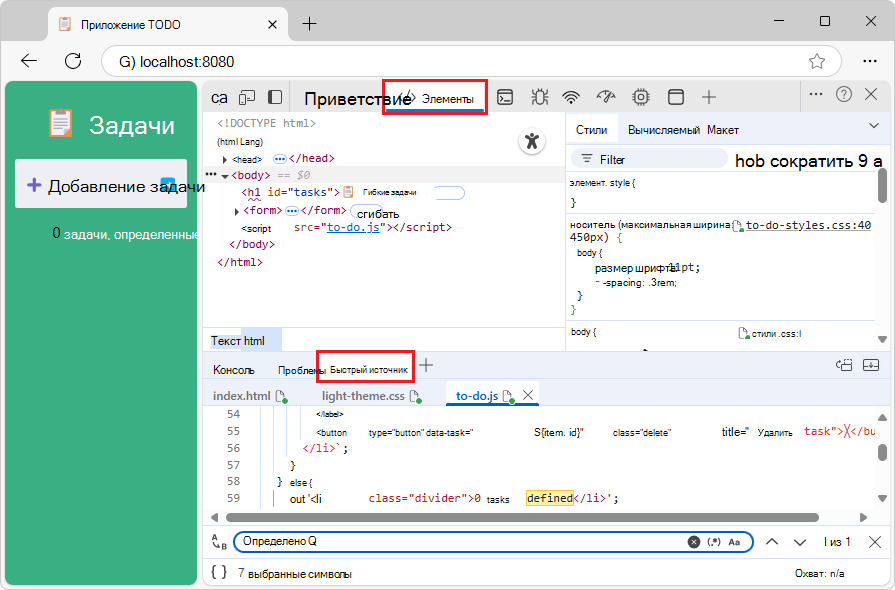Expand the form element node
The height and width of the screenshot is (590, 895).
coord(237,211)
